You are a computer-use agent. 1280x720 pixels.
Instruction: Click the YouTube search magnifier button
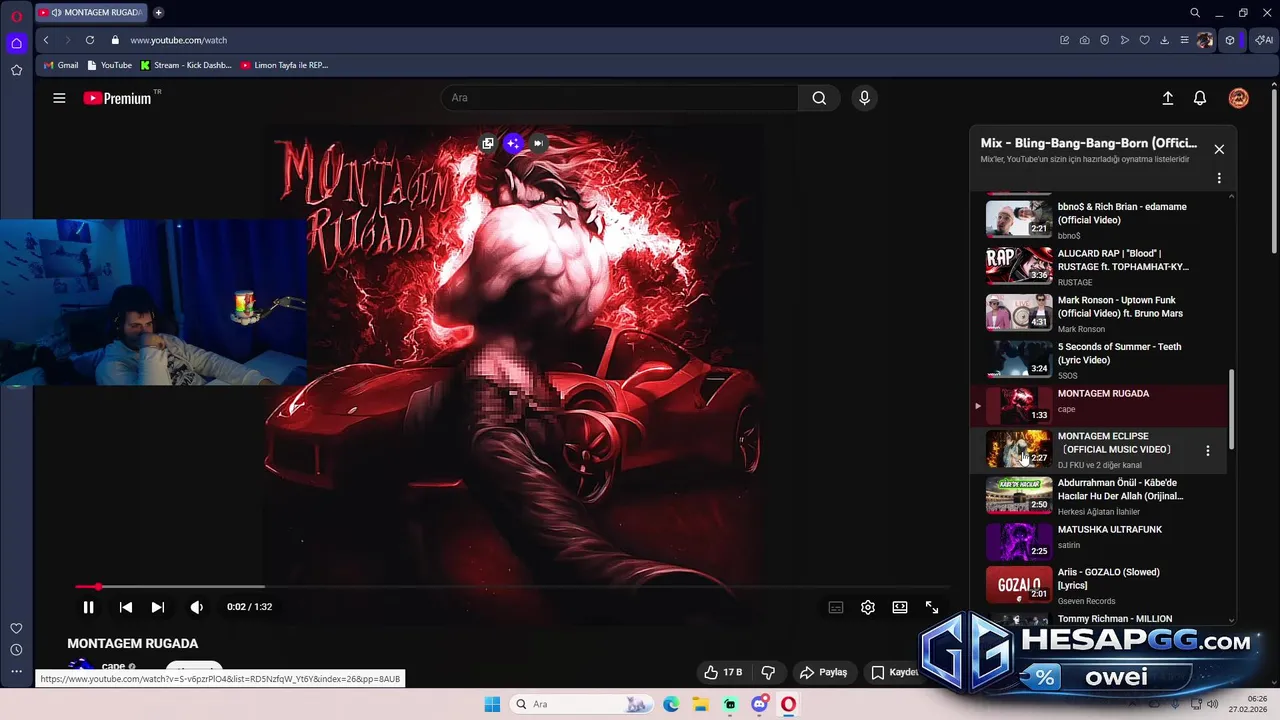click(x=819, y=98)
